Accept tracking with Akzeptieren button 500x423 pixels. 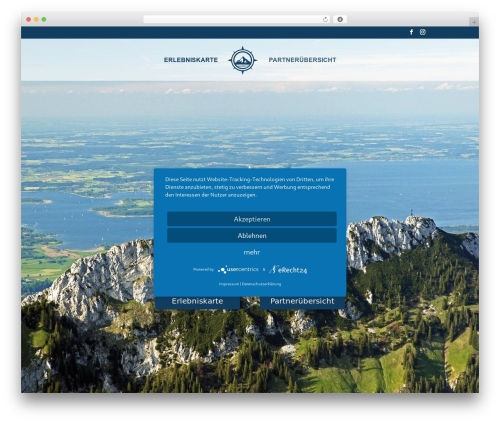click(252, 219)
